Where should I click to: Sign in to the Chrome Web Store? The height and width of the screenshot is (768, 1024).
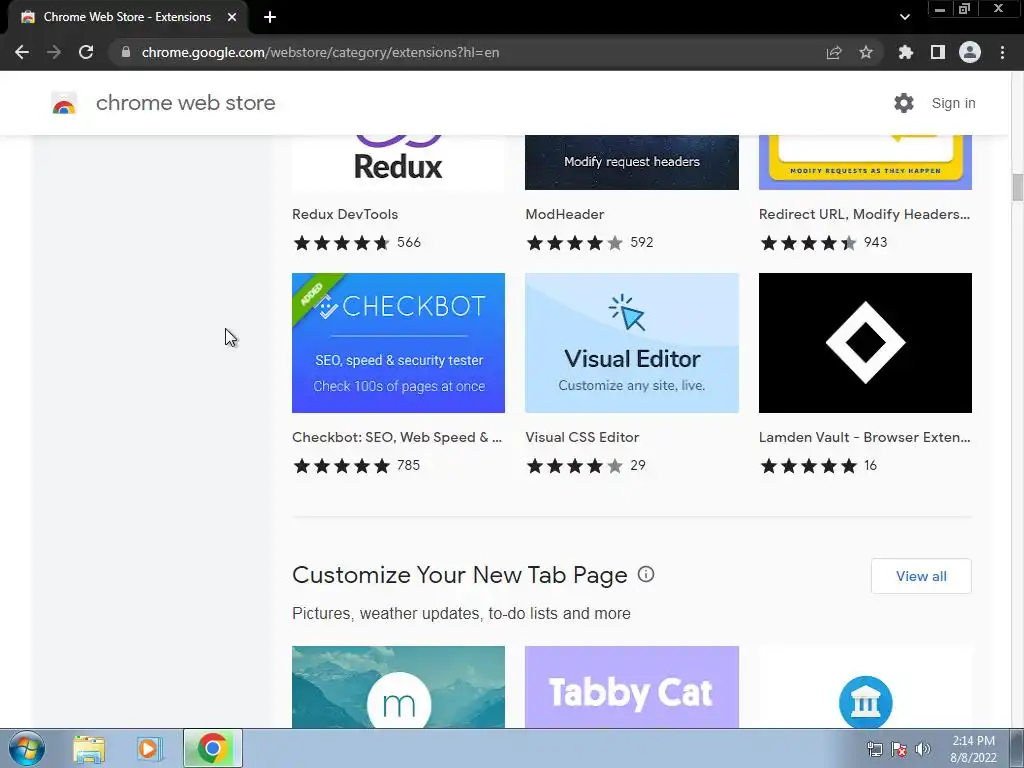pyautogui.click(x=953, y=103)
